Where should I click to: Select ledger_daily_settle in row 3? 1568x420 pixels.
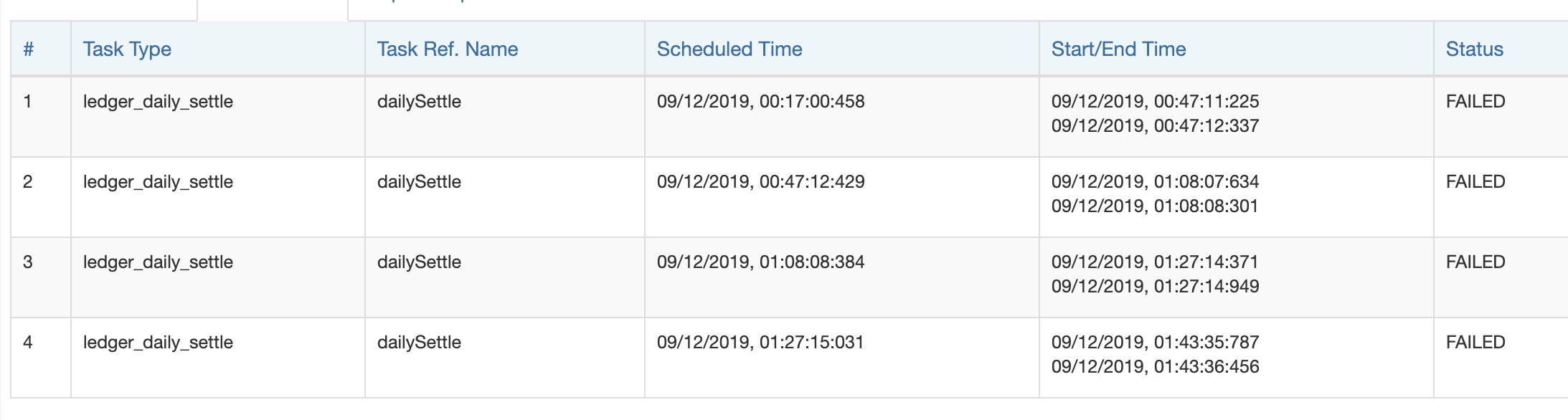(x=158, y=262)
